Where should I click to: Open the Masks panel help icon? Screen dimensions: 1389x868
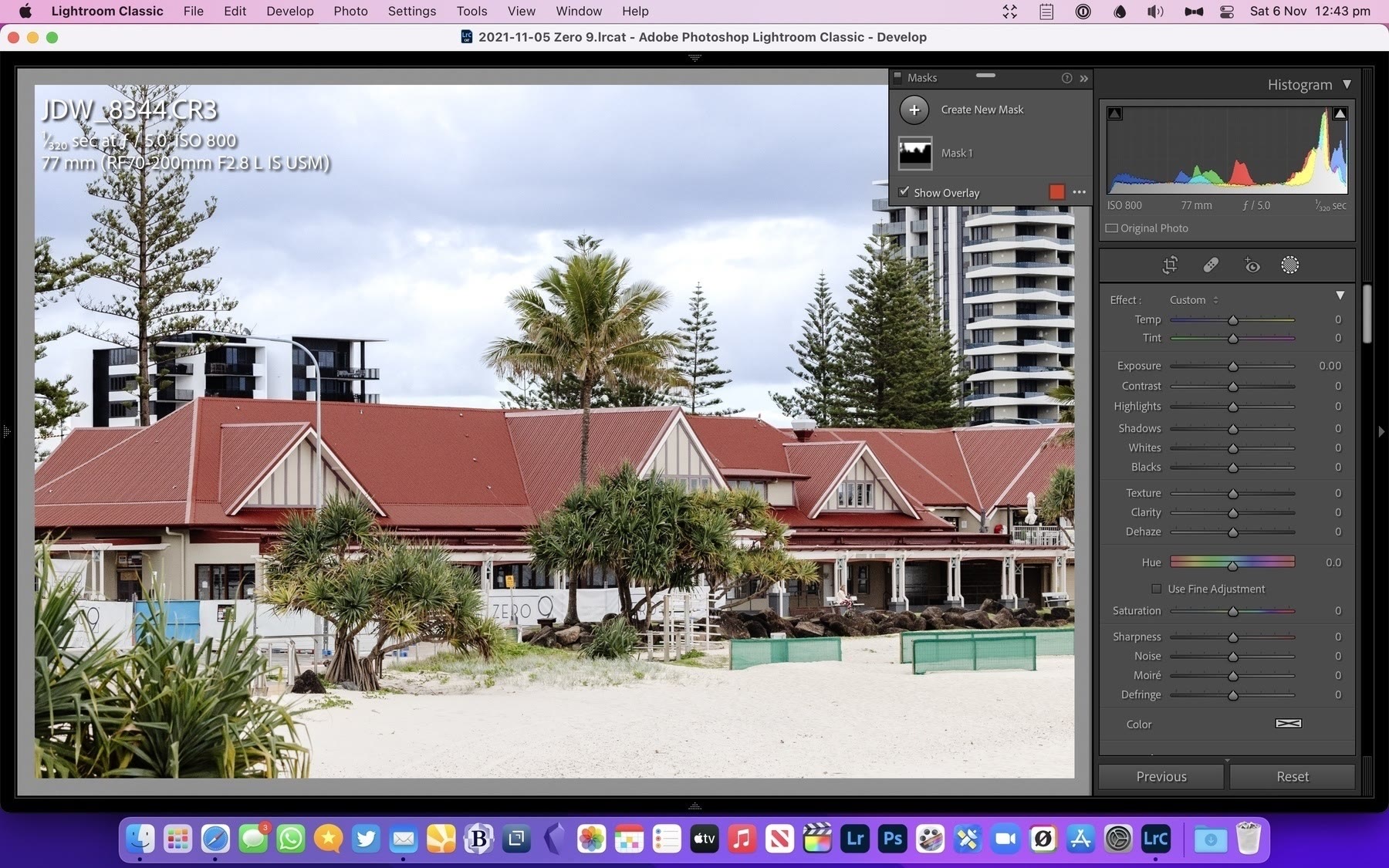point(1066,78)
